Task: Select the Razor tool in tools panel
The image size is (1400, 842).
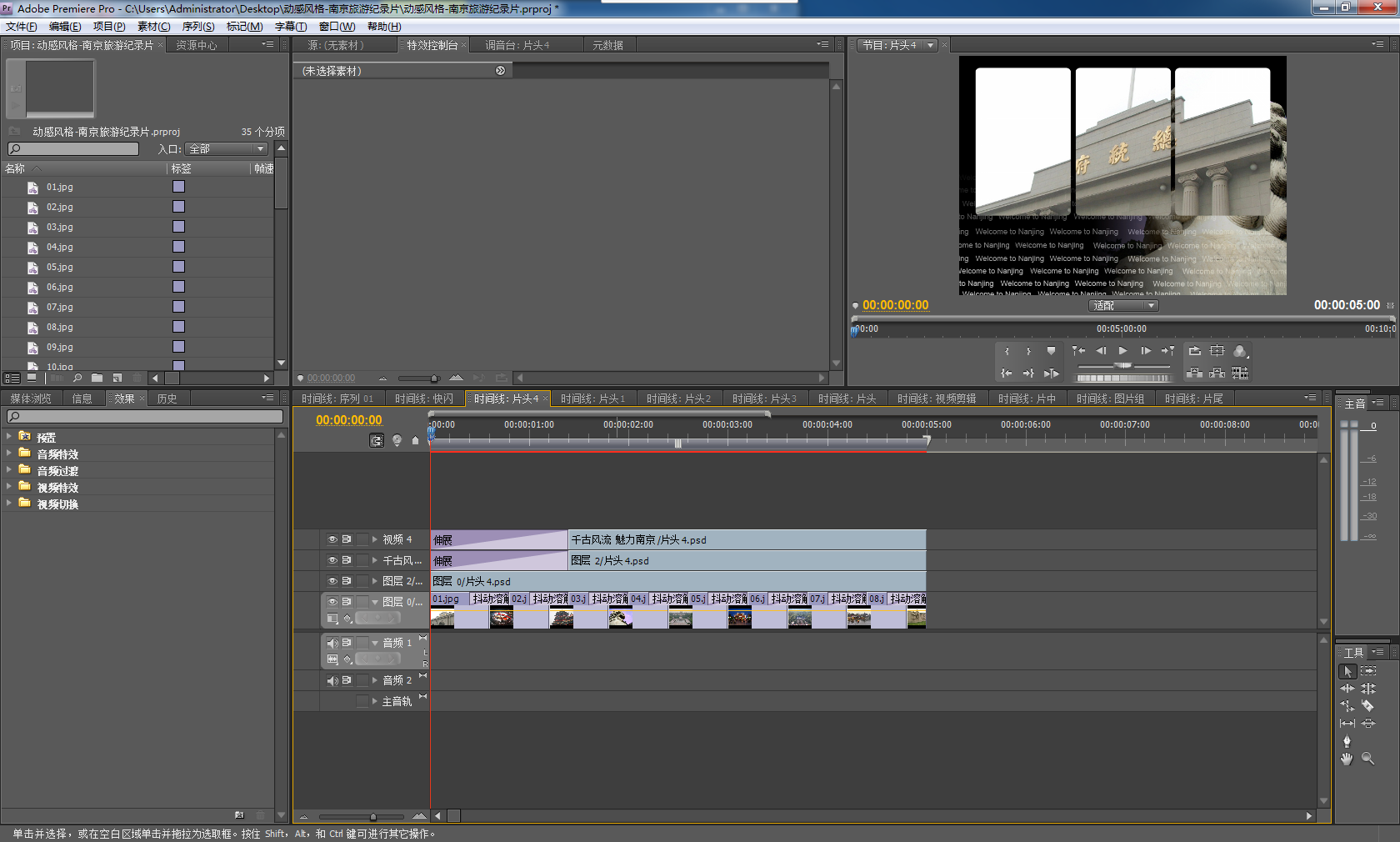Action: tap(1367, 706)
